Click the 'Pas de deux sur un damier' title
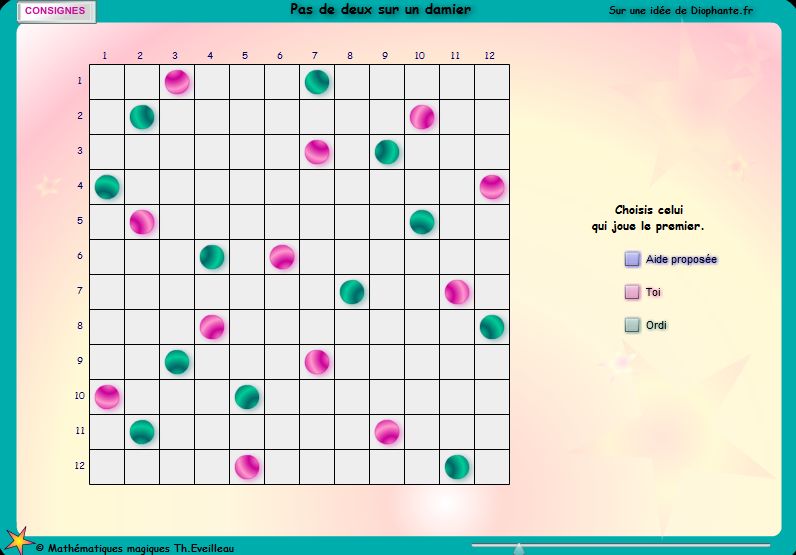 [380, 9]
